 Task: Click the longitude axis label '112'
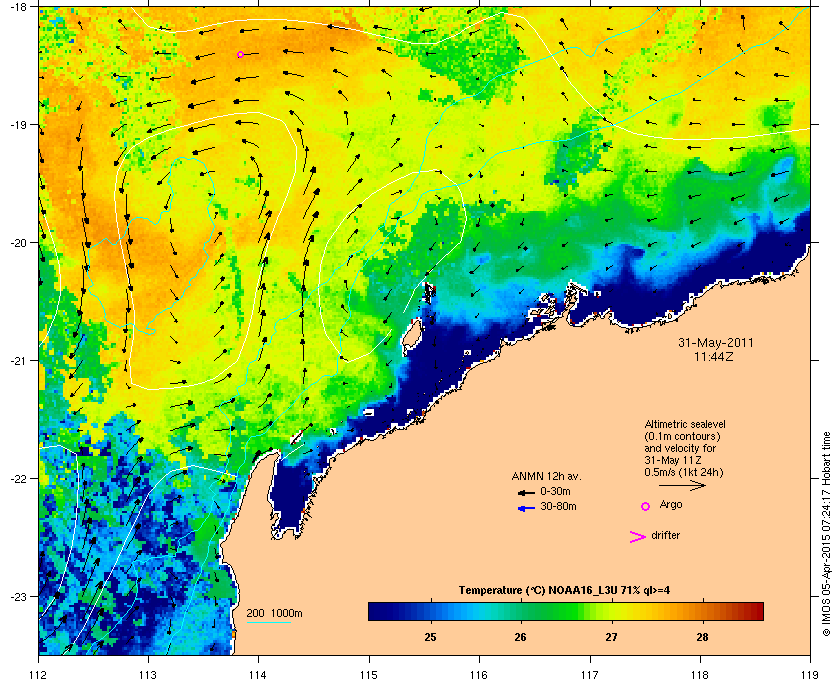(x=39, y=675)
